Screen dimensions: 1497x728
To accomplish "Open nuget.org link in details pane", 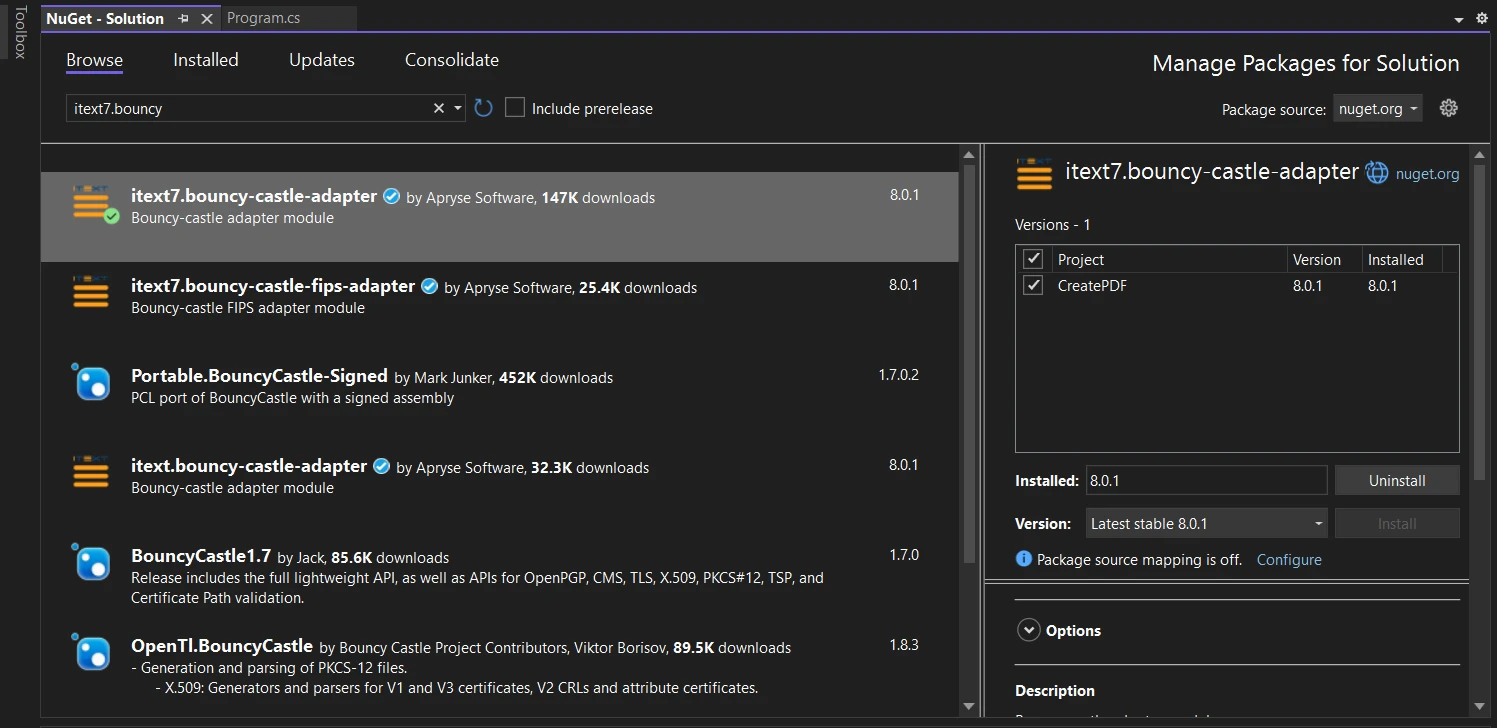I will pyautogui.click(x=1427, y=173).
